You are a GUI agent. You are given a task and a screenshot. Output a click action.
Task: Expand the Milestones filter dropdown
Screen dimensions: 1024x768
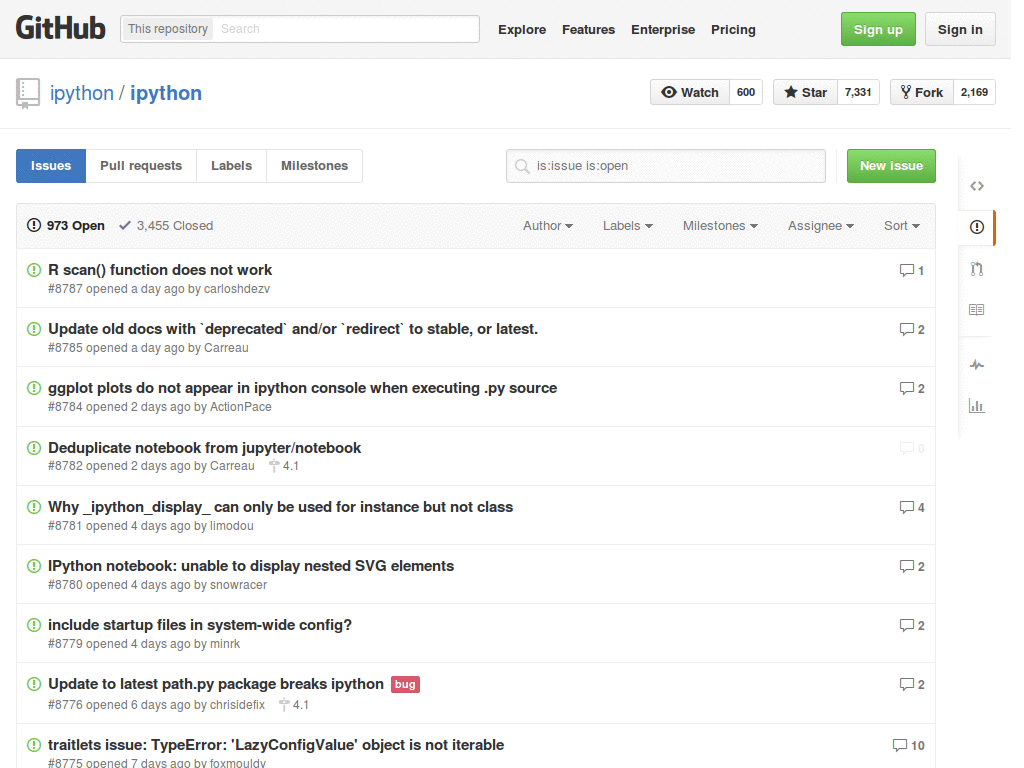[720, 225]
